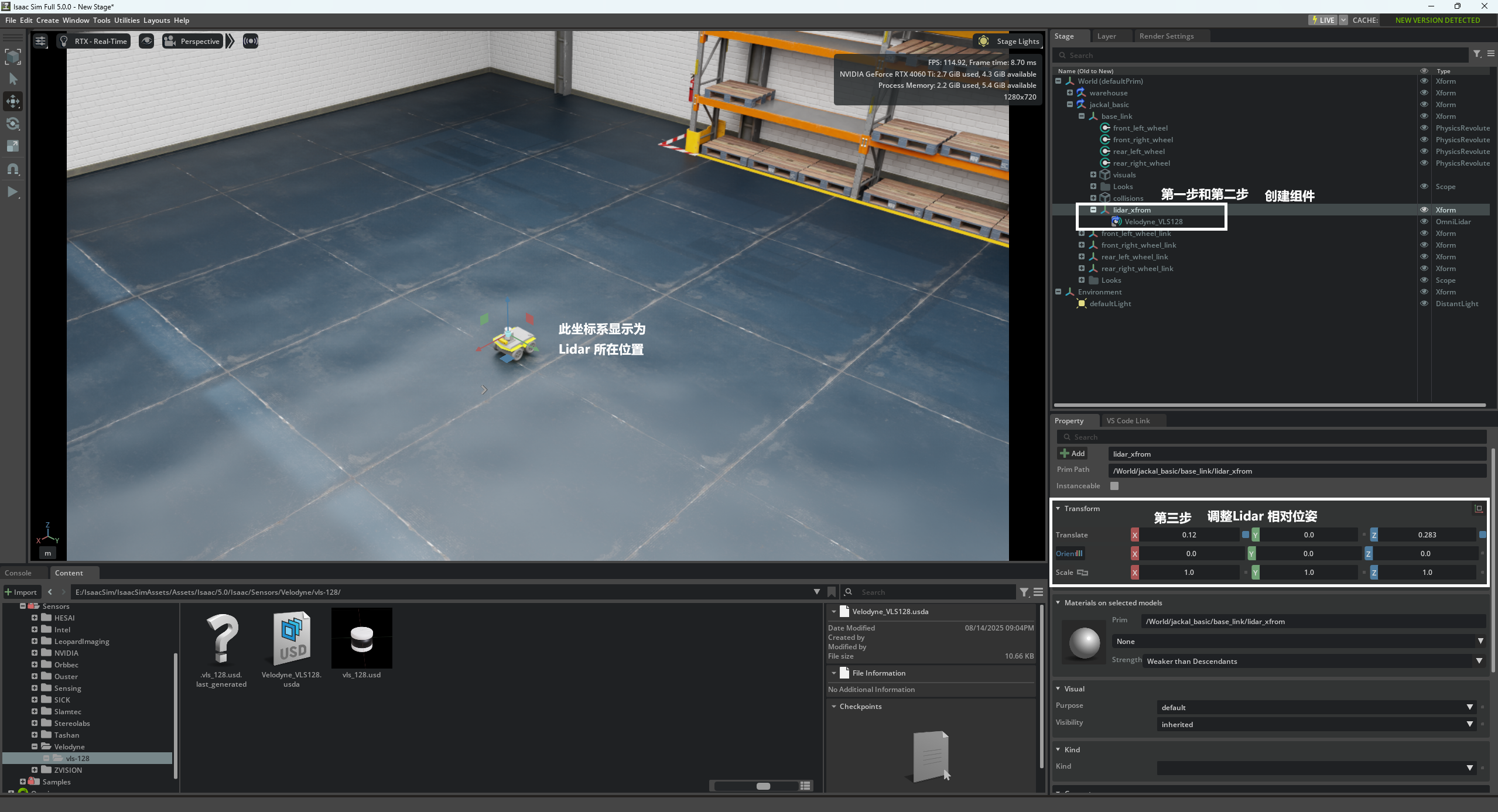Image resolution: width=1498 pixels, height=812 pixels.
Task: Select the Move tool in the viewport toolbar
Action: point(13,101)
